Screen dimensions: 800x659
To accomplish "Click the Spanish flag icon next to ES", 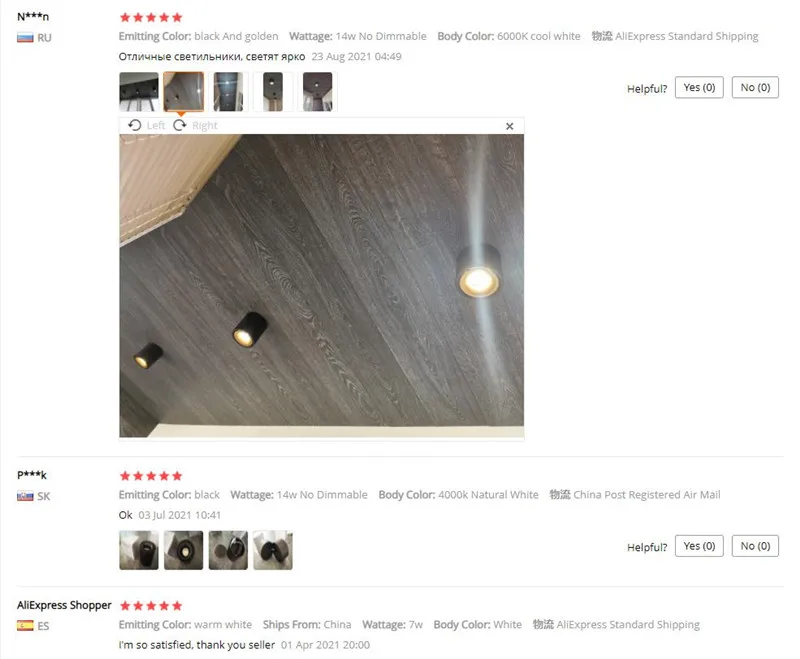I will 25,626.
